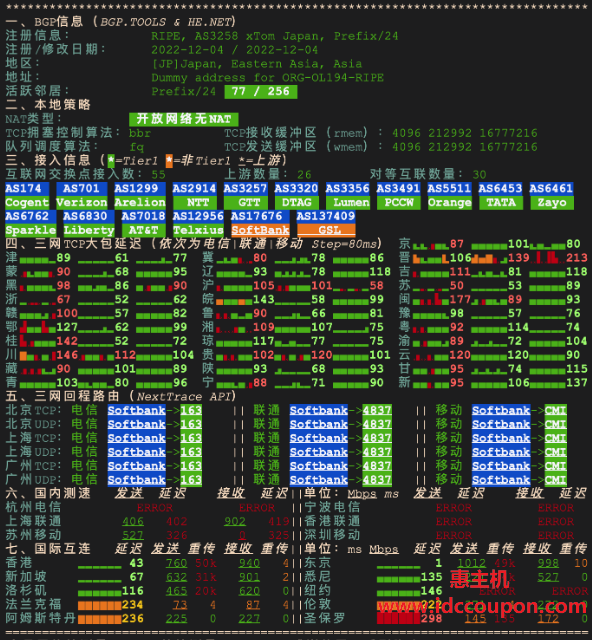Image resolution: width=592 pixels, height=640 pixels.
Task: Select the underlined 406 in the 上海联通 row
Action: point(133,522)
